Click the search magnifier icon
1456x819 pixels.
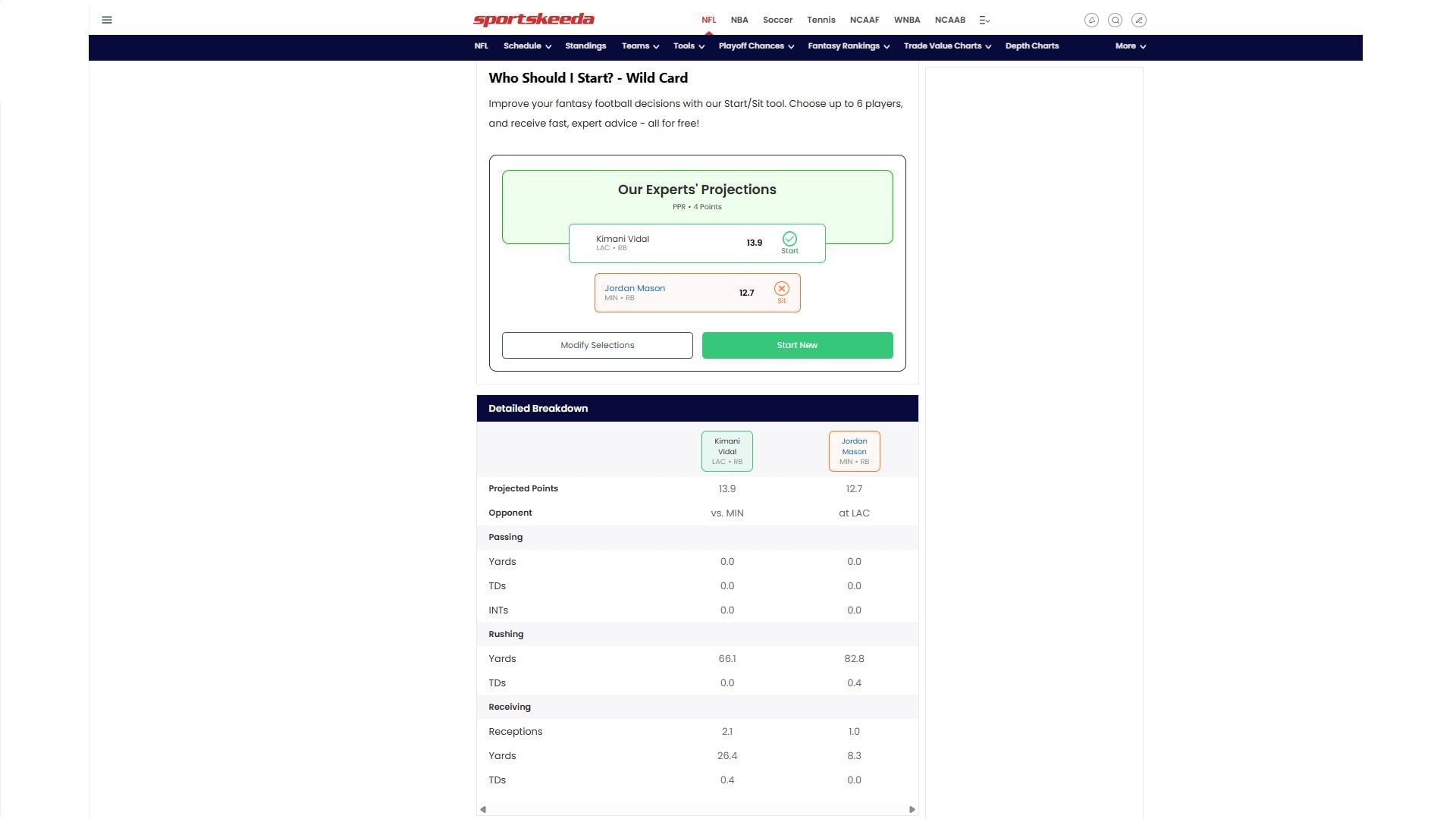point(1115,20)
